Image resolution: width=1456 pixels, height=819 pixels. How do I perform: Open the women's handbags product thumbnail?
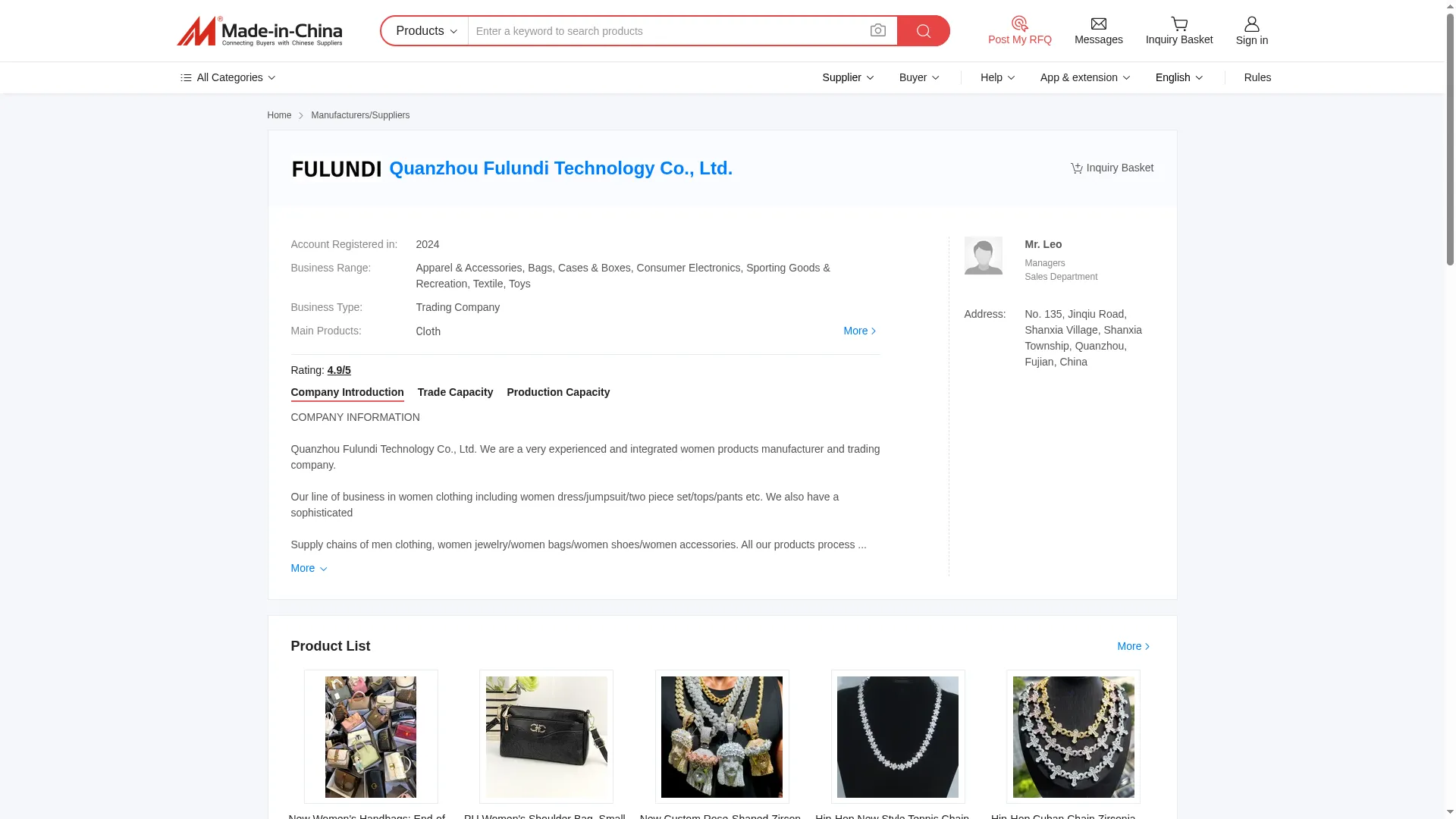371,736
